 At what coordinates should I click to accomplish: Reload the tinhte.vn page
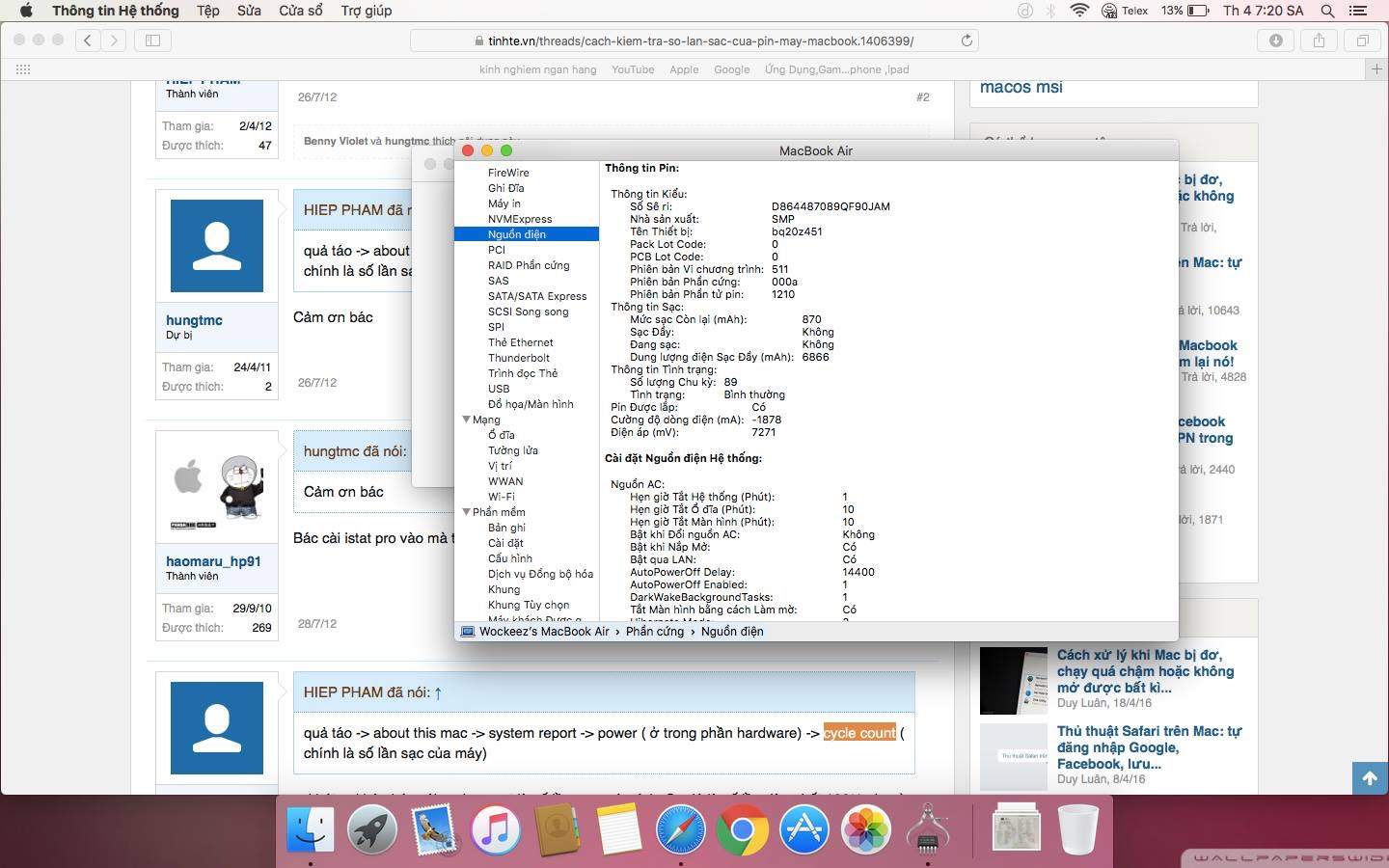[x=967, y=41]
